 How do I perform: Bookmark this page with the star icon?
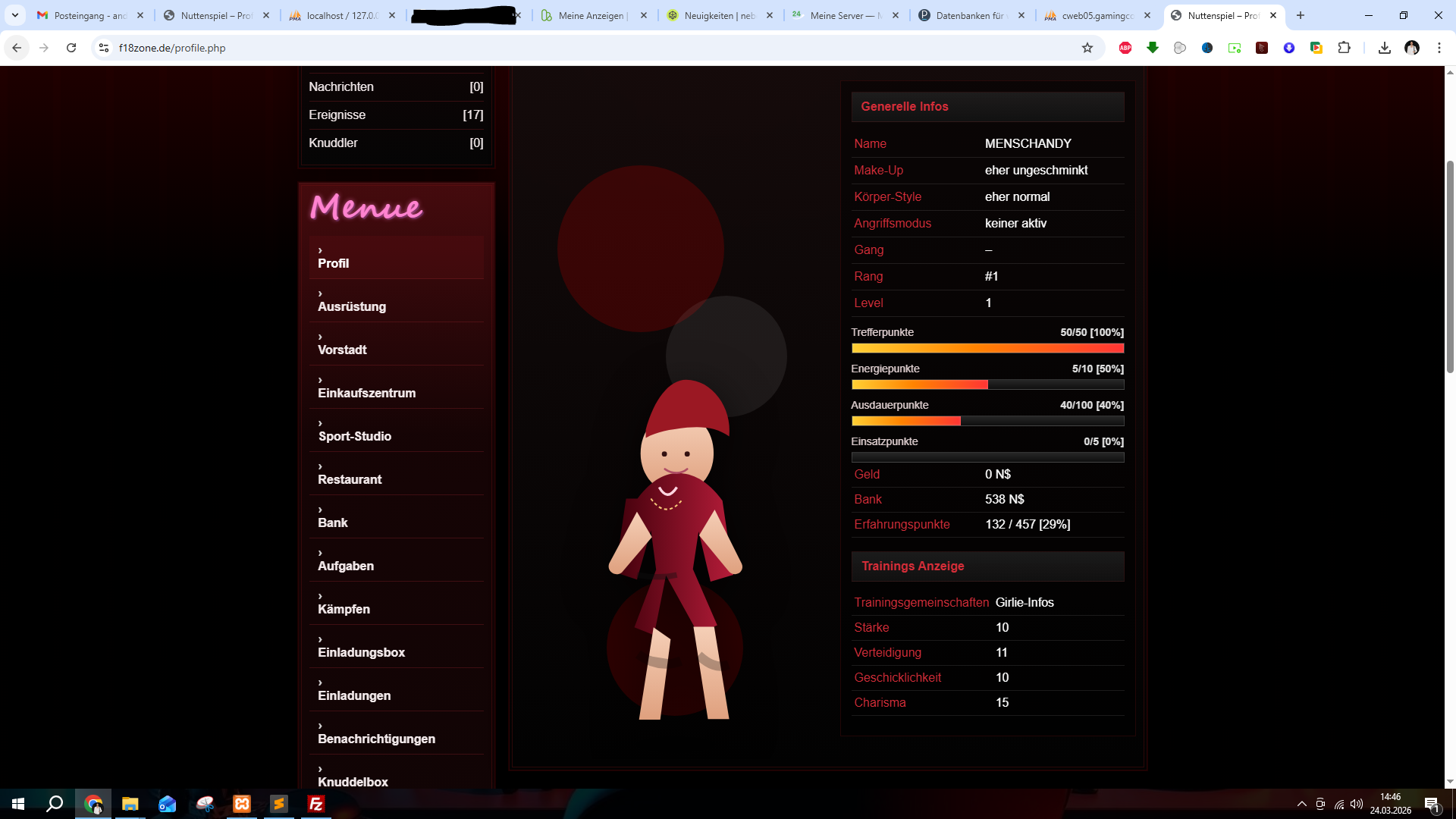1087,48
